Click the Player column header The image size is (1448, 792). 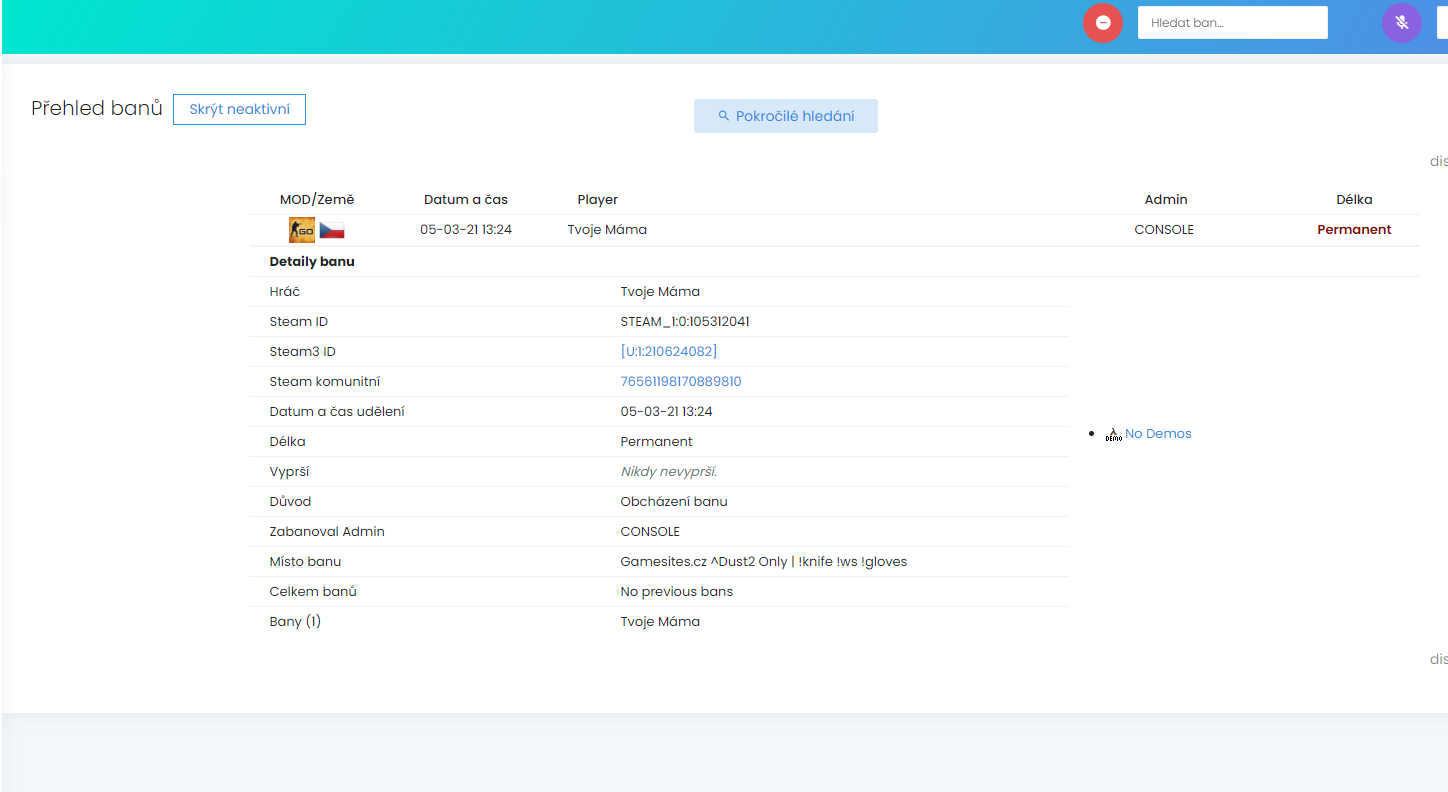point(597,200)
